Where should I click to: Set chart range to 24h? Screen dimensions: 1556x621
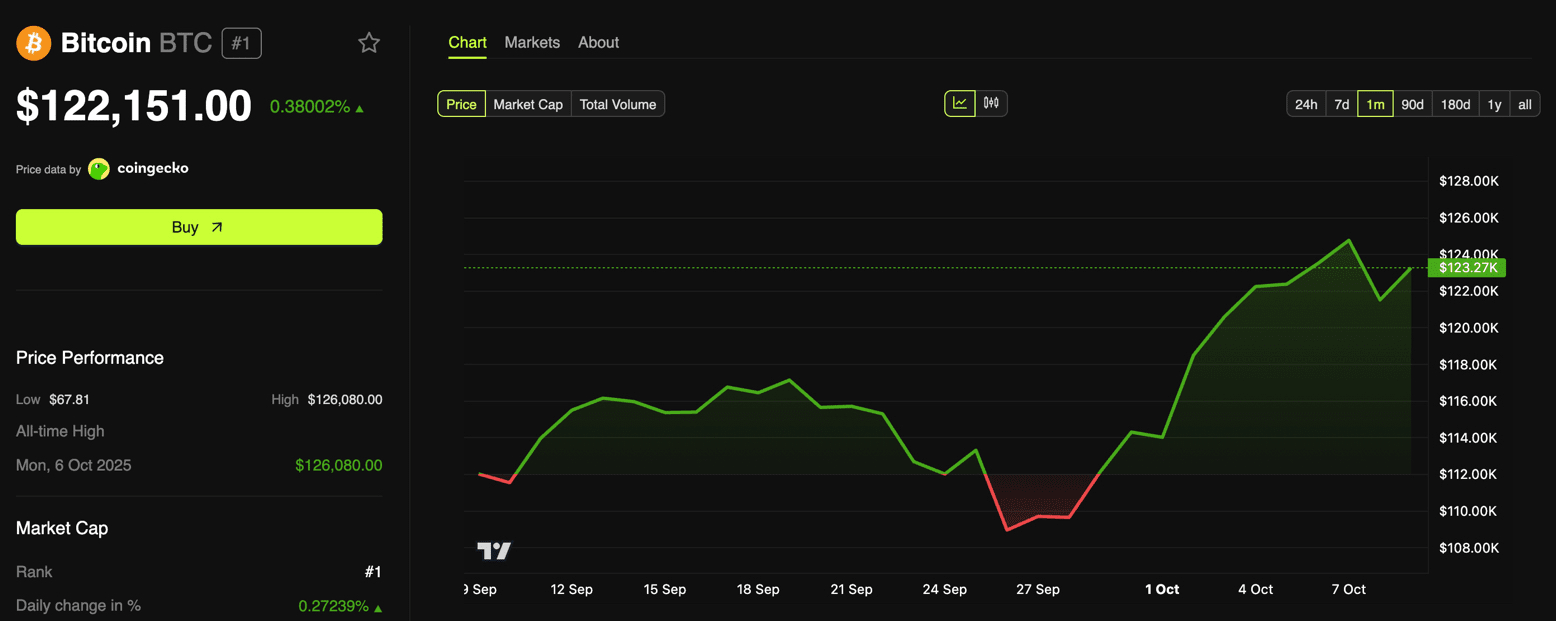tap(1306, 104)
